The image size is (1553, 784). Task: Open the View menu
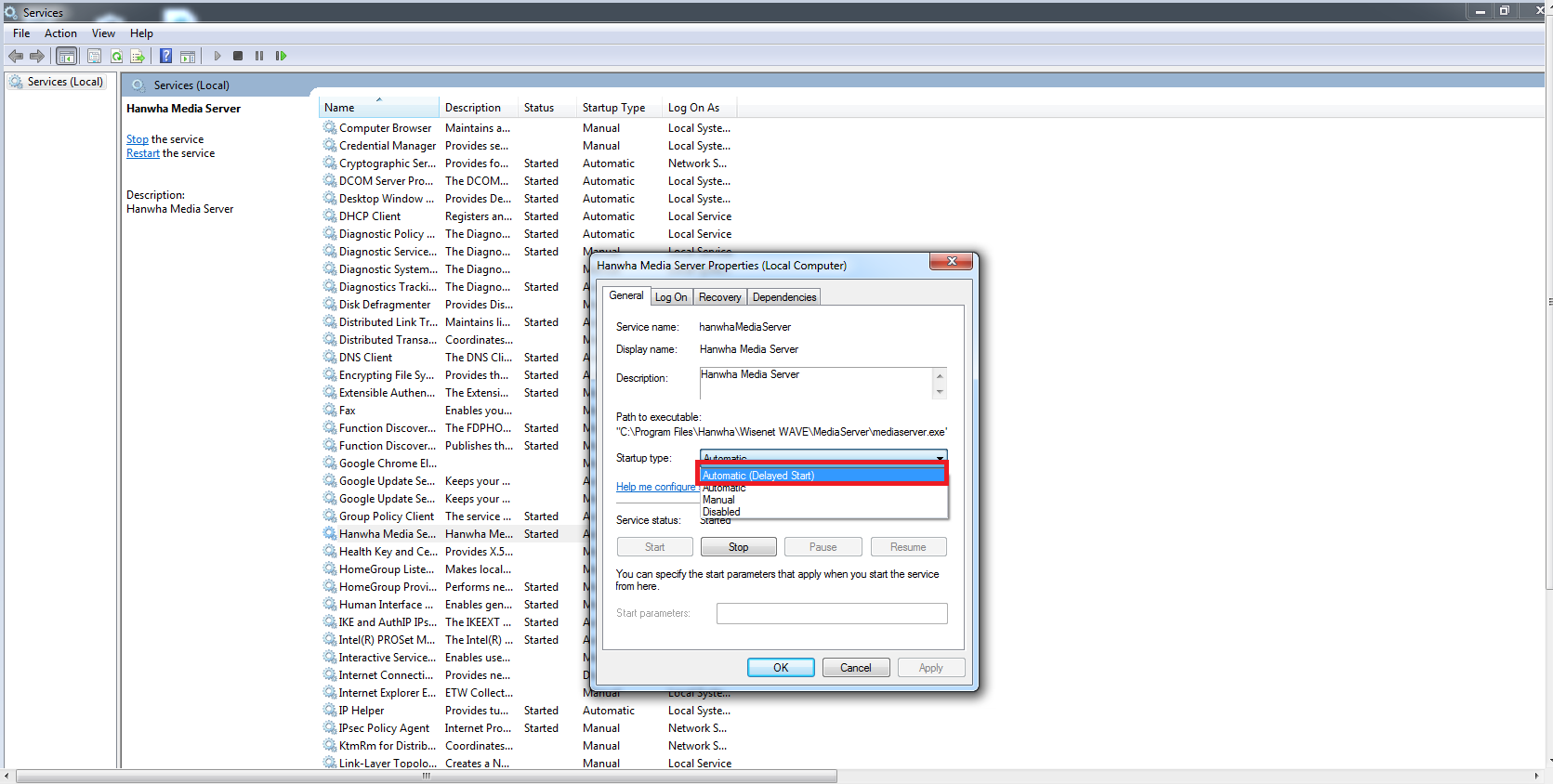(103, 33)
